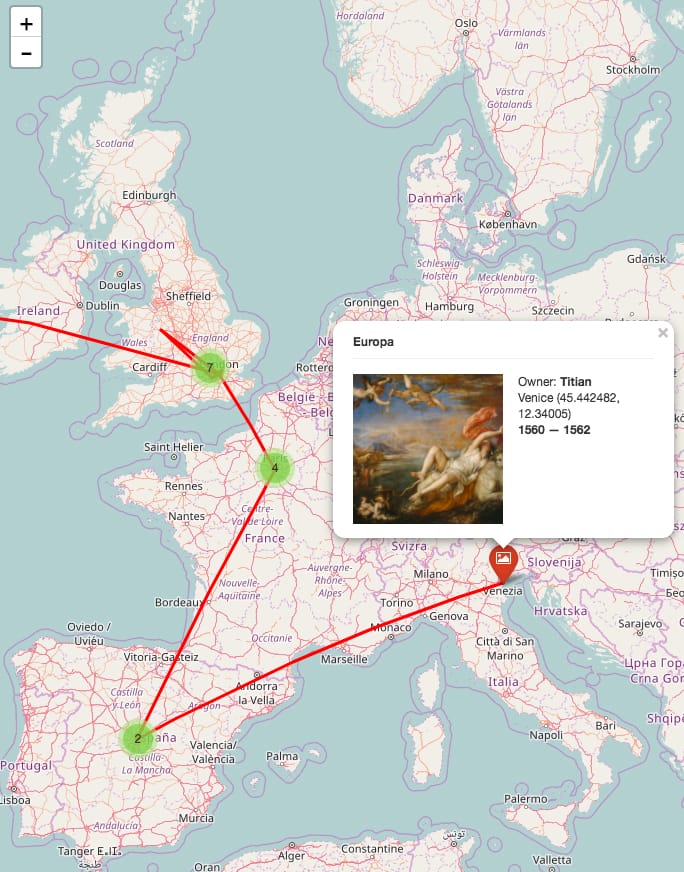Zoom in with the plus button

click(x=26, y=23)
